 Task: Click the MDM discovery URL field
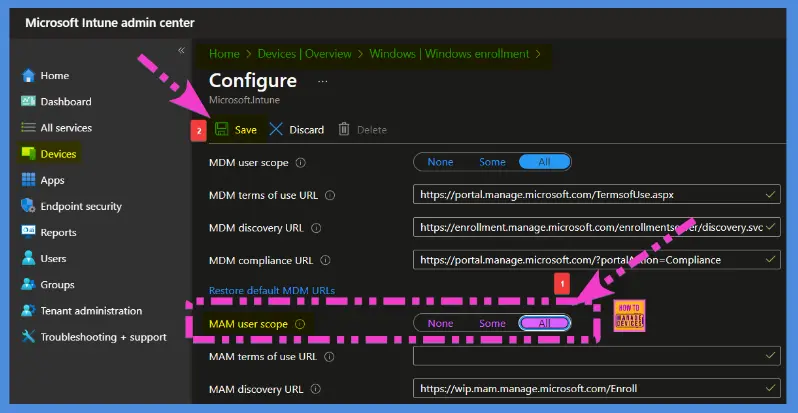(x=596, y=227)
